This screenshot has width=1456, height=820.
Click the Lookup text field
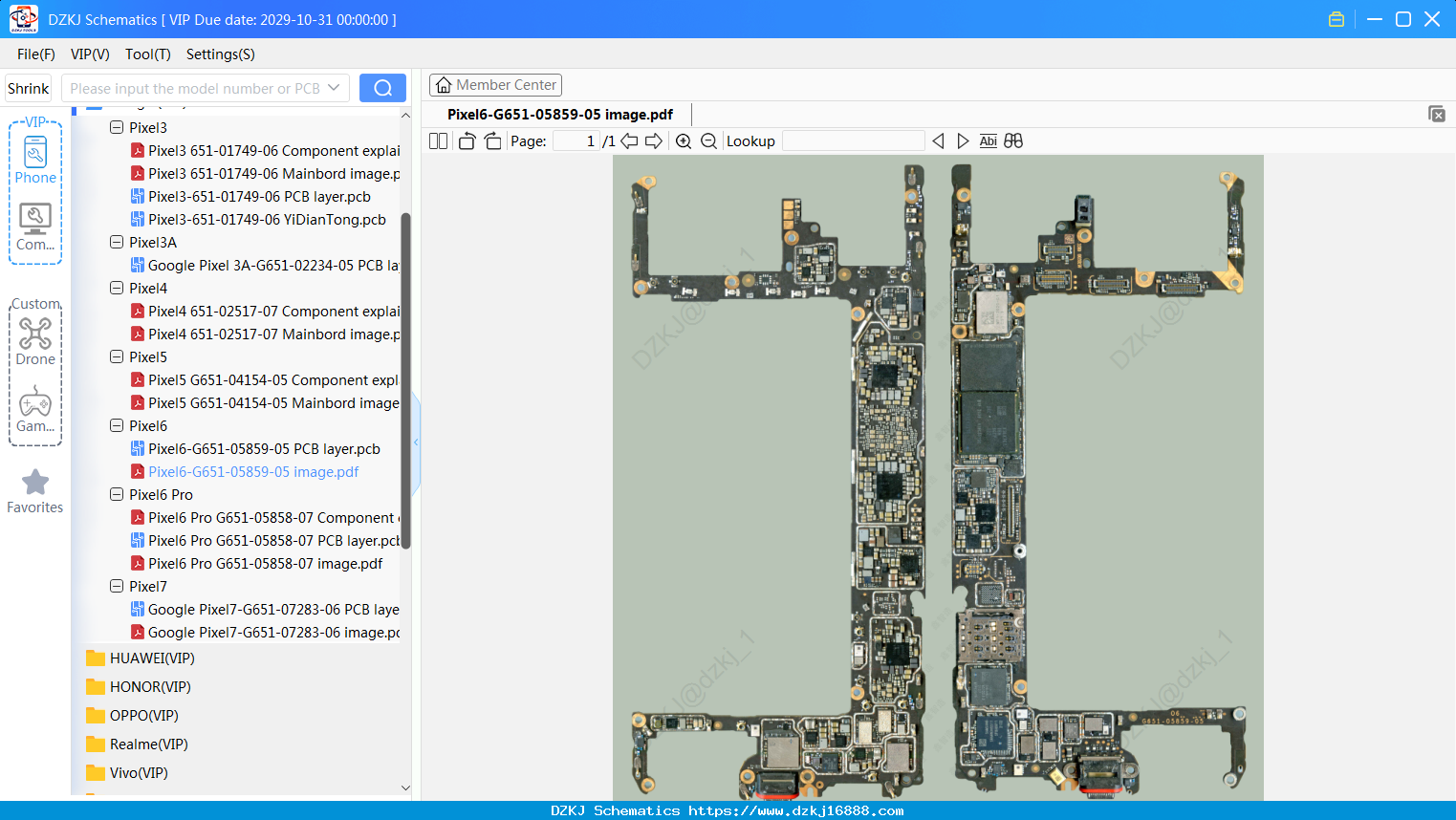click(x=854, y=141)
